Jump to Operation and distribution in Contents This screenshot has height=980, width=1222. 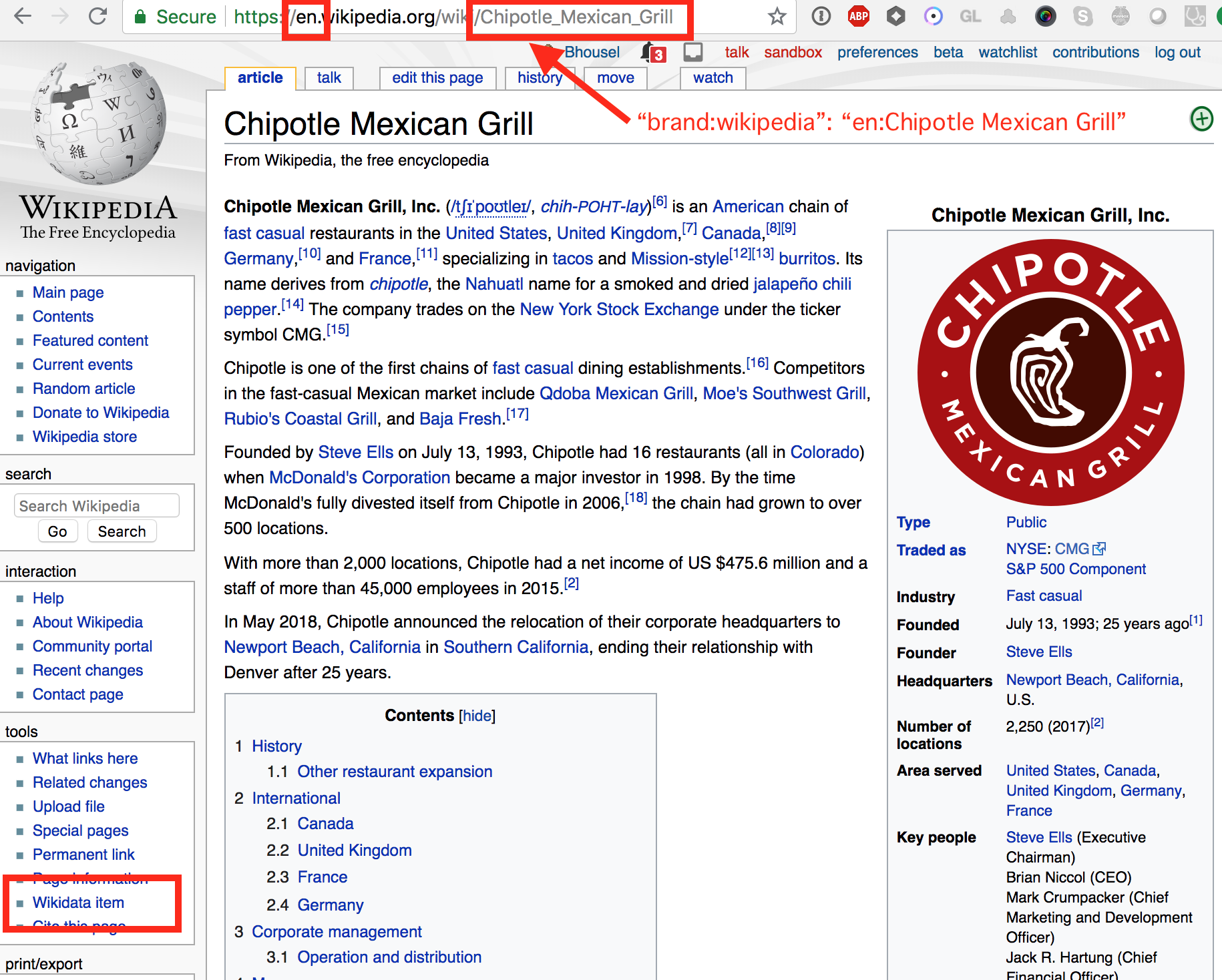389,957
